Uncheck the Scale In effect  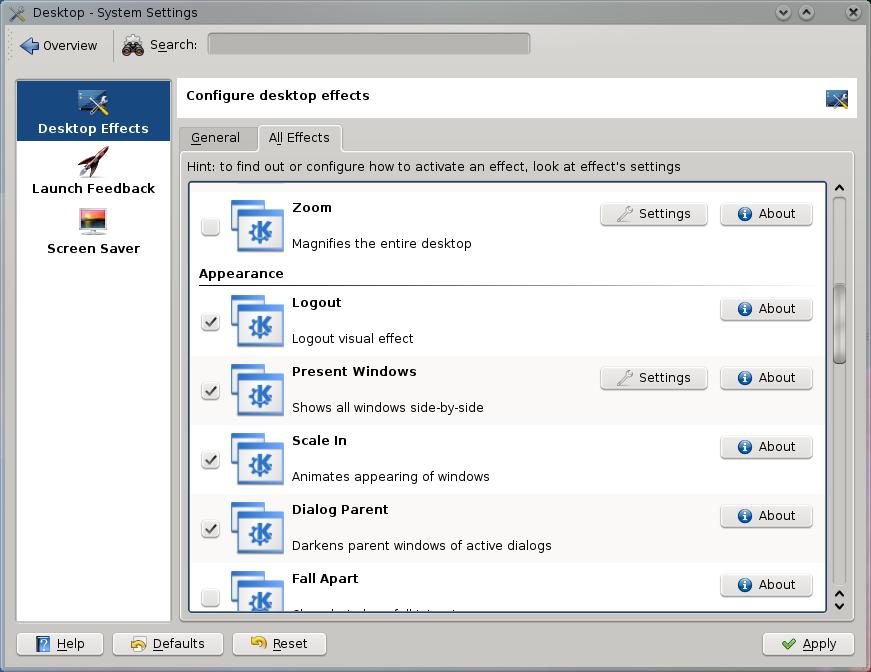210,460
